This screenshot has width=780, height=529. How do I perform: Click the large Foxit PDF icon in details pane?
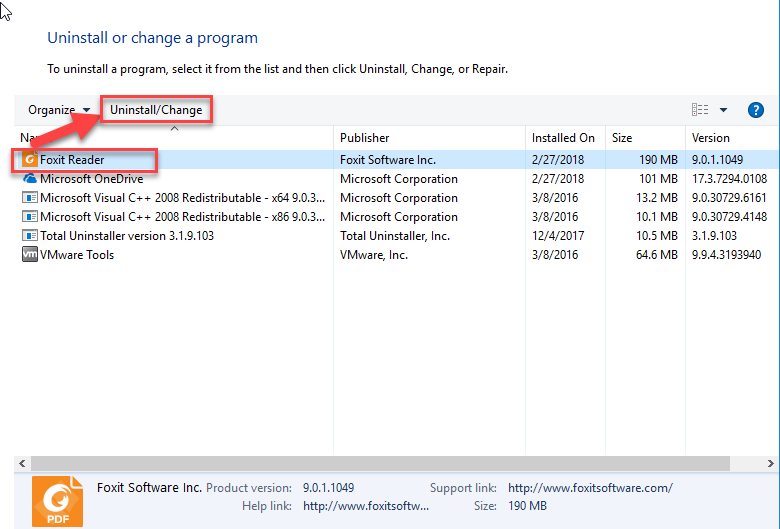[x=57, y=501]
